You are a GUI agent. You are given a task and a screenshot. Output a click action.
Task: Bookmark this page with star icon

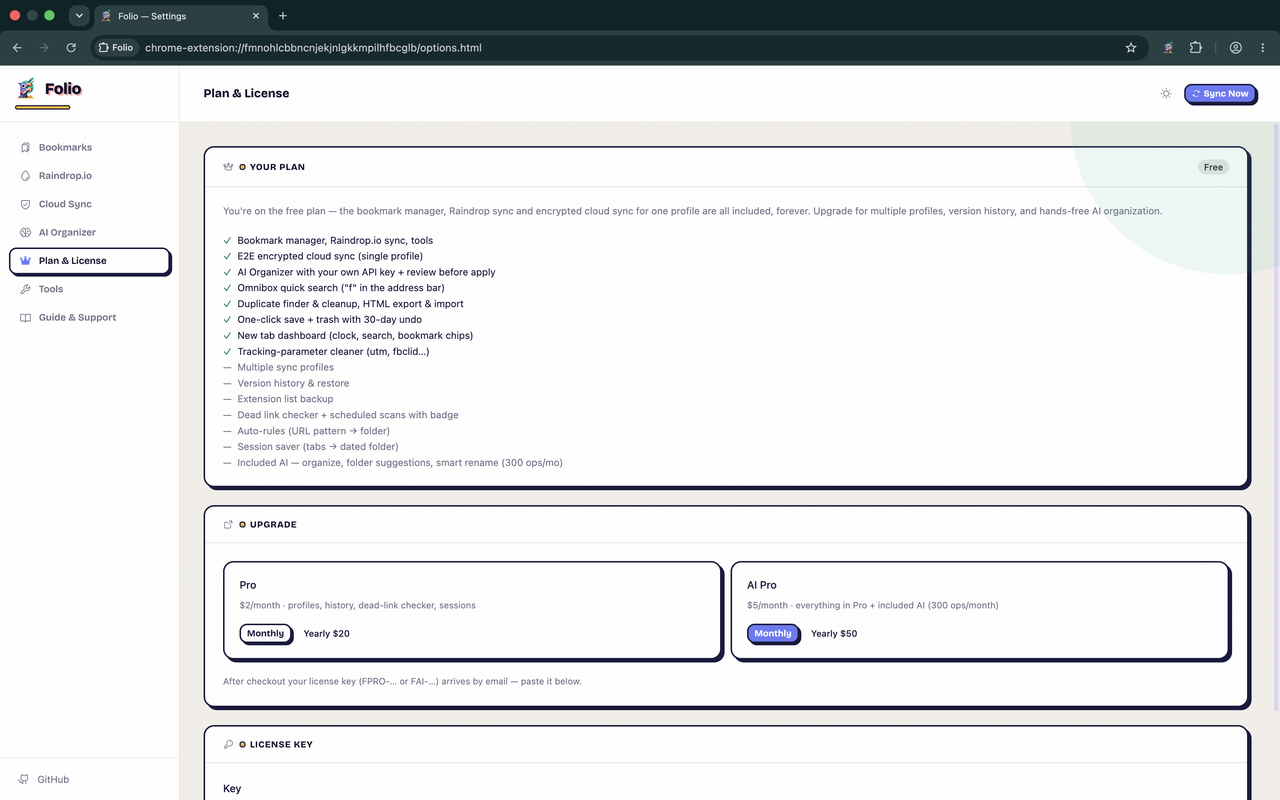(1131, 47)
